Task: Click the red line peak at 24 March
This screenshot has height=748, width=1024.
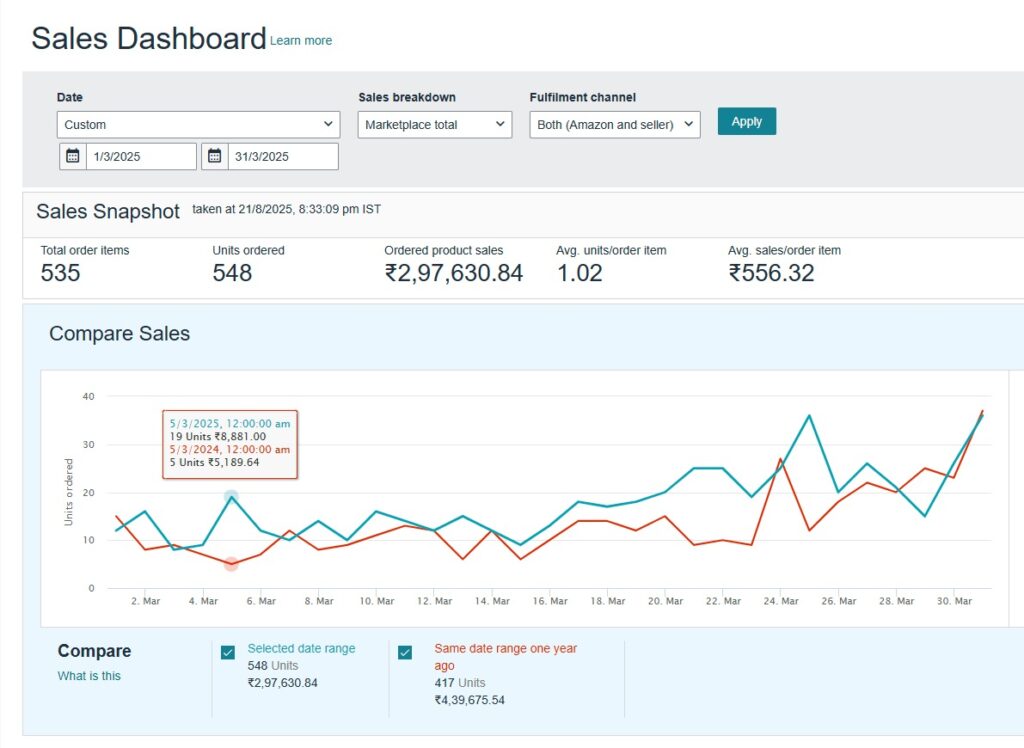Action: (x=780, y=459)
